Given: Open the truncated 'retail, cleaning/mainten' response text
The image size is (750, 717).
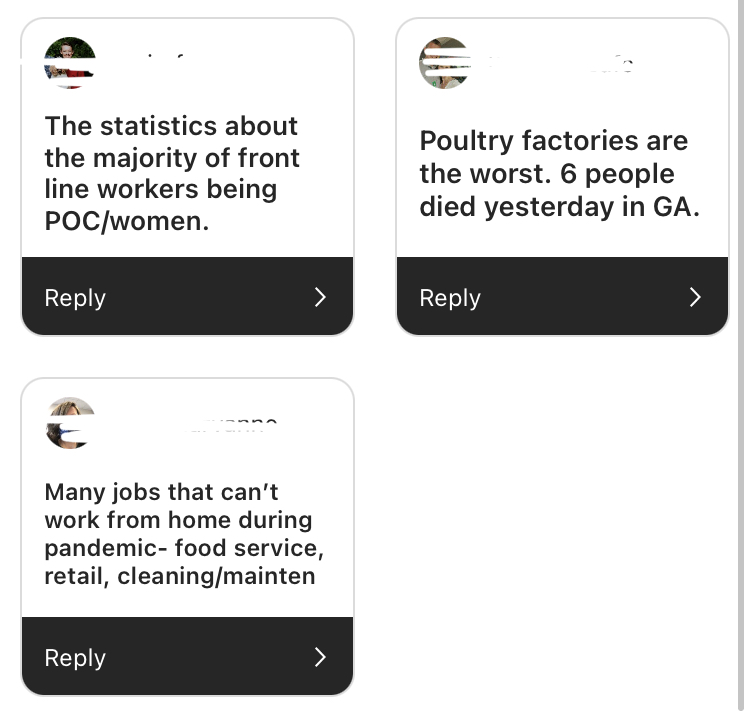Looking at the screenshot, I should [x=180, y=576].
